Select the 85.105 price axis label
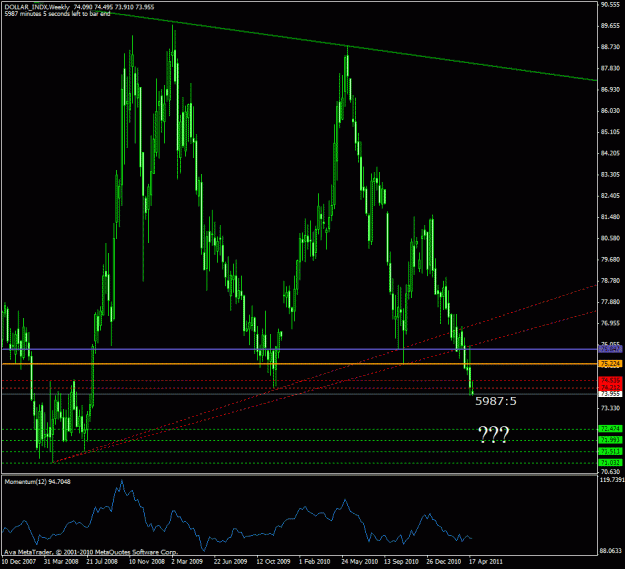 610,132
